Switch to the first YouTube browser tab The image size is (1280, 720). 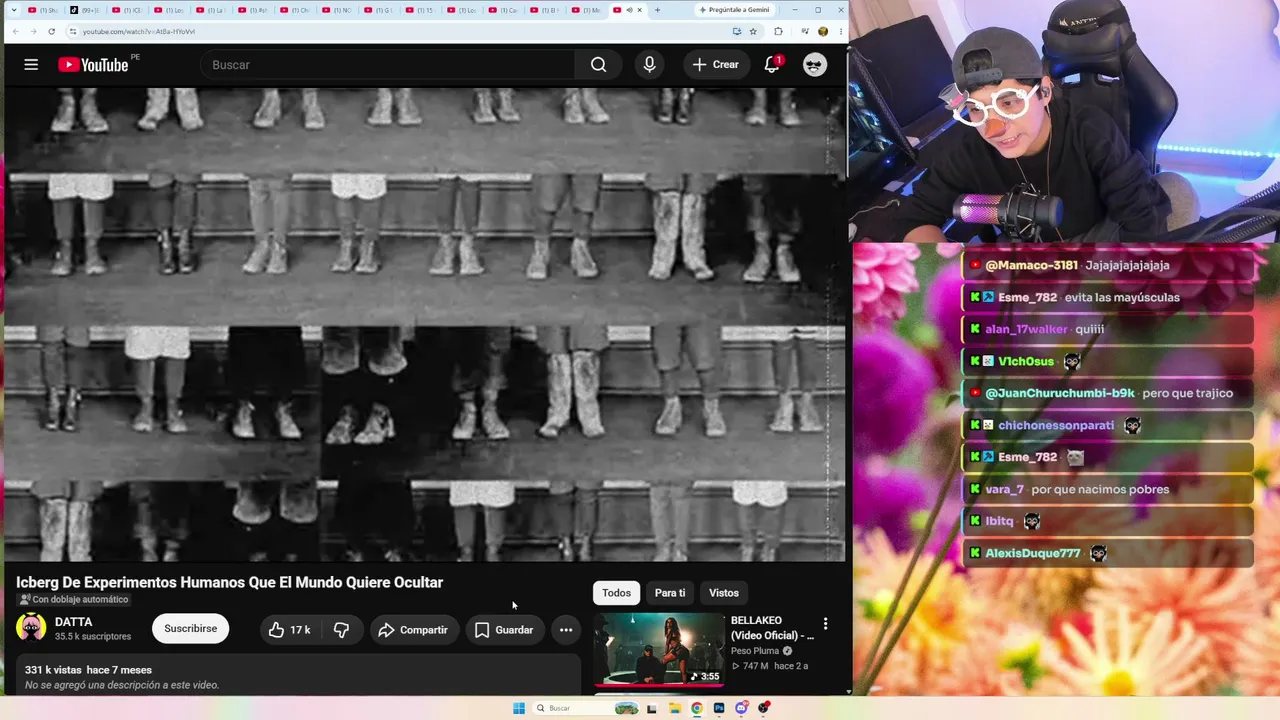click(44, 10)
